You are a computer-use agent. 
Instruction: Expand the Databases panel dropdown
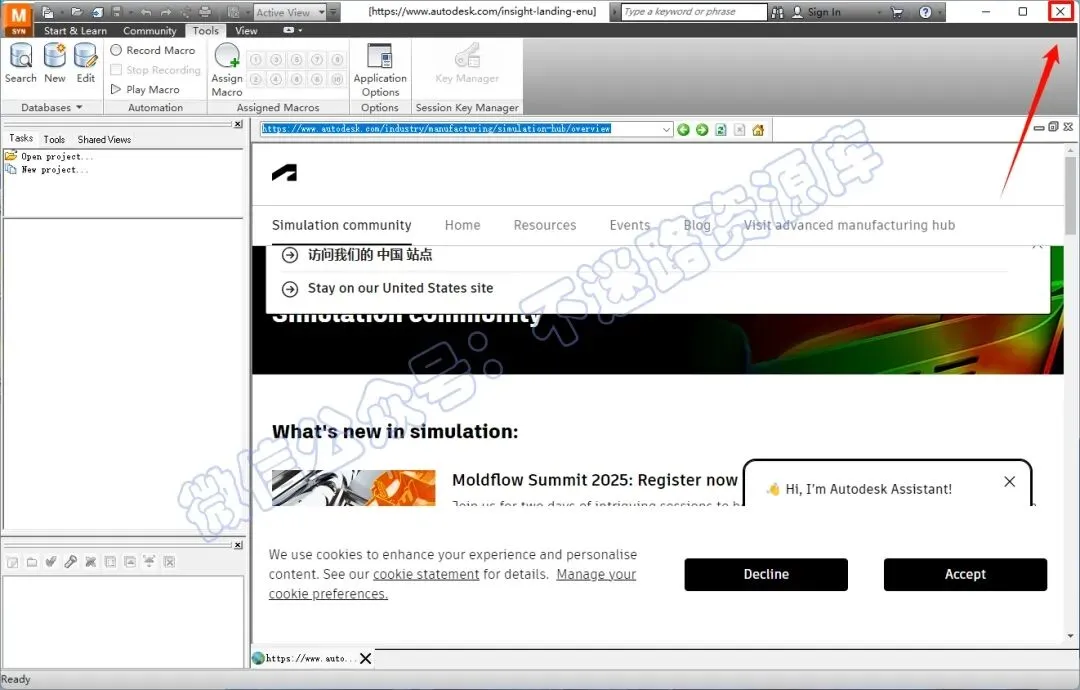(x=79, y=107)
